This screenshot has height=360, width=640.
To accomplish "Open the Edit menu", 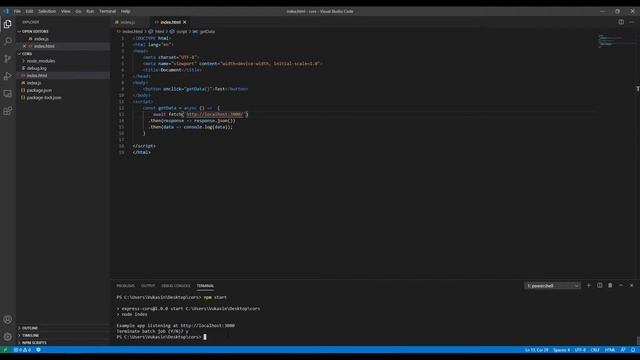I will 29,11.
